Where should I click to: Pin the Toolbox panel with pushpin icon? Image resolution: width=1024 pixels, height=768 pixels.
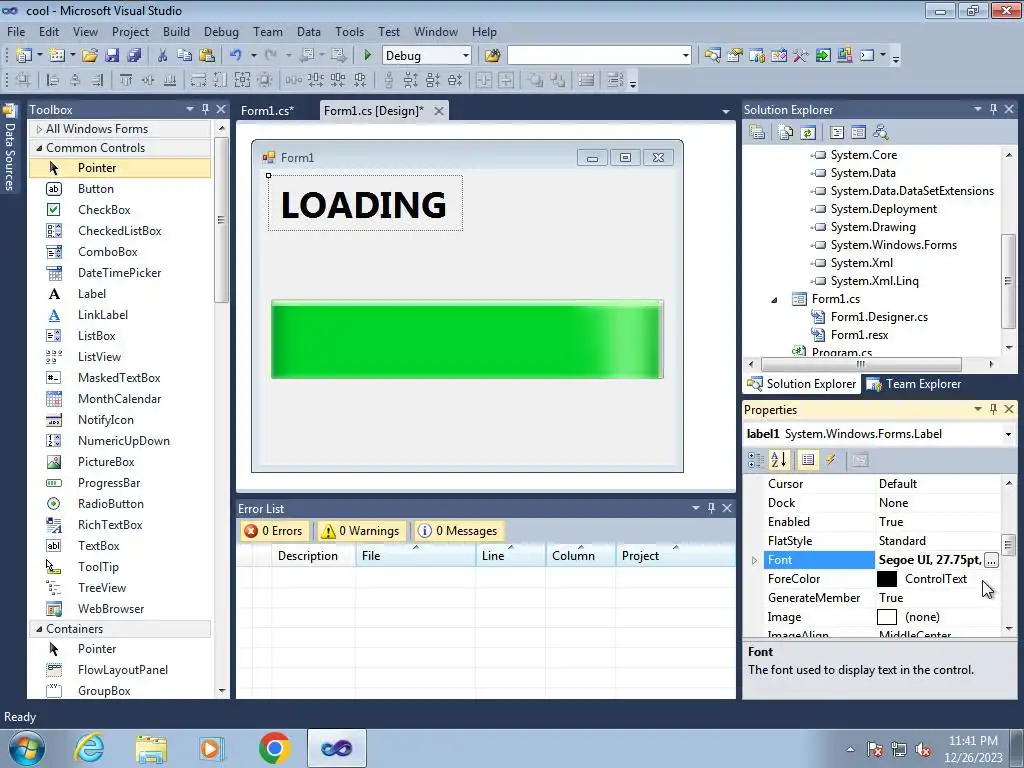(205, 109)
